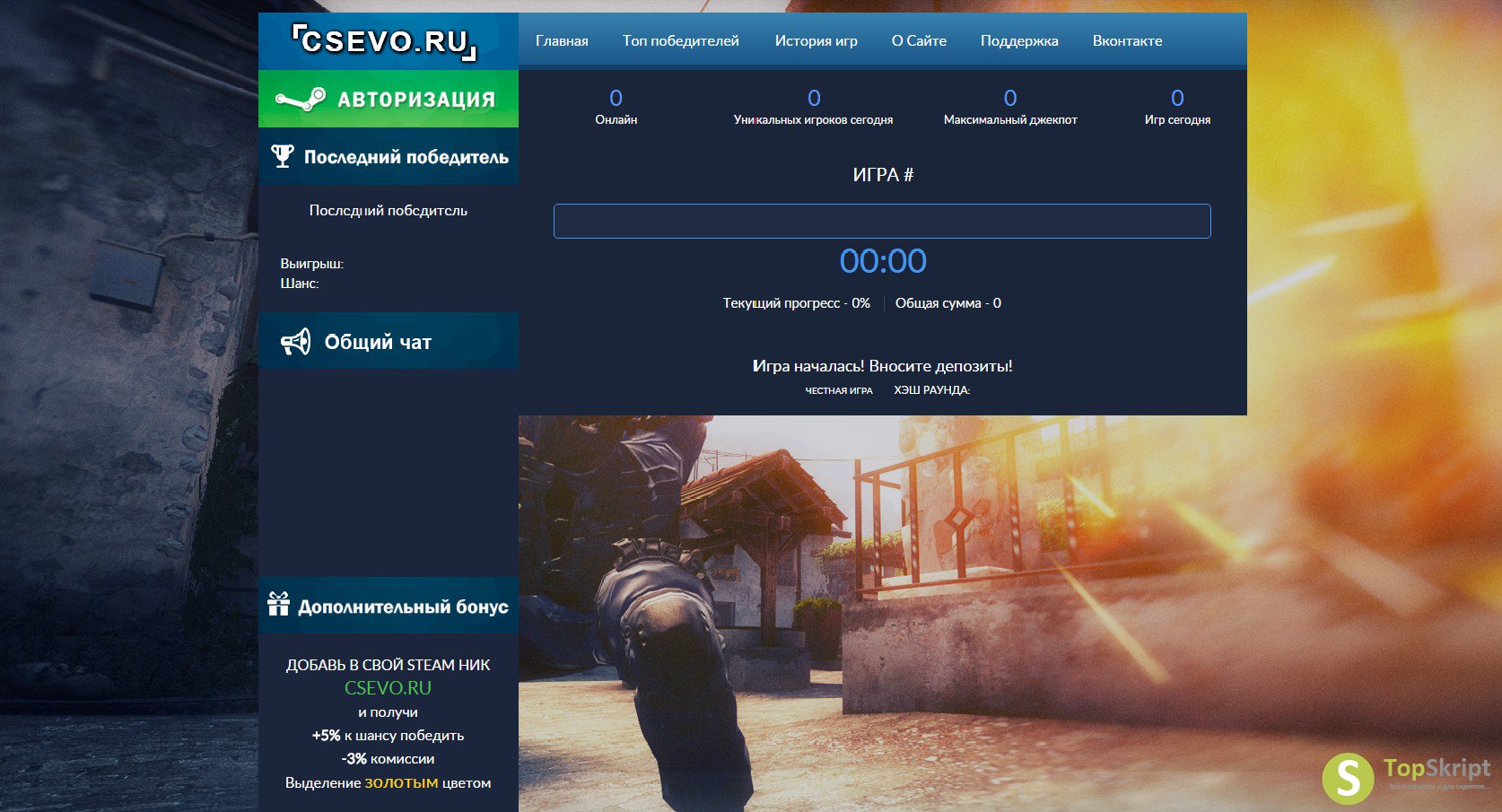Click the Игра началась! Вносите депозиты! message
This screenshot has height=812, width=1502.
coord(882,366)
